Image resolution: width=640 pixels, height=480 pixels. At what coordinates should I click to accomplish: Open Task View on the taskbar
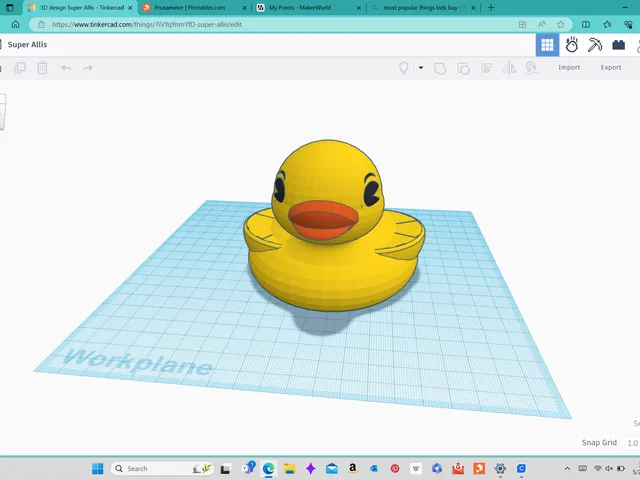tap(225, 469)
